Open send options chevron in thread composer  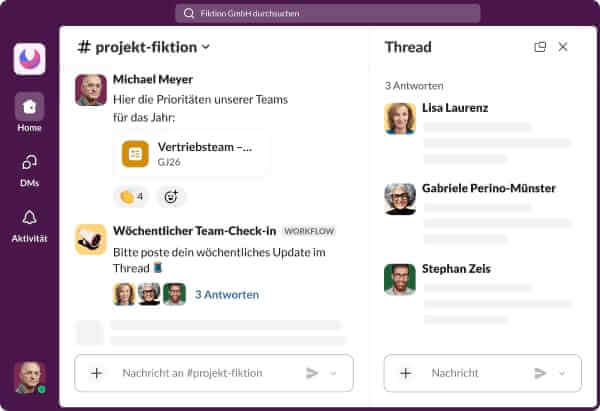pyautogui.click(x=562, y=373)
